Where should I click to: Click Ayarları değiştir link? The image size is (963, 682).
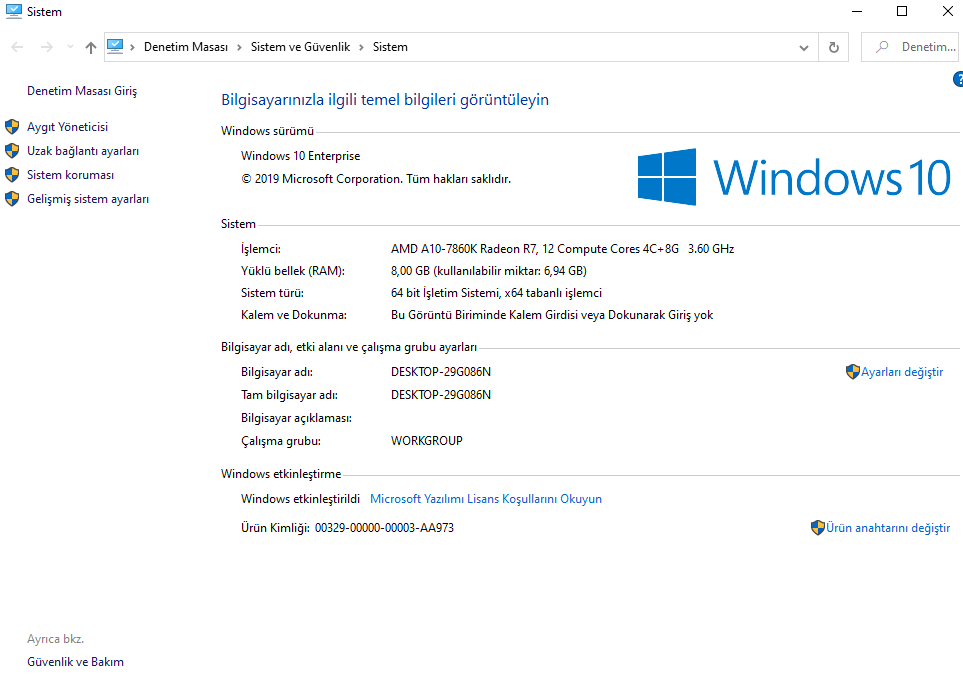click(x=902, y=372)
